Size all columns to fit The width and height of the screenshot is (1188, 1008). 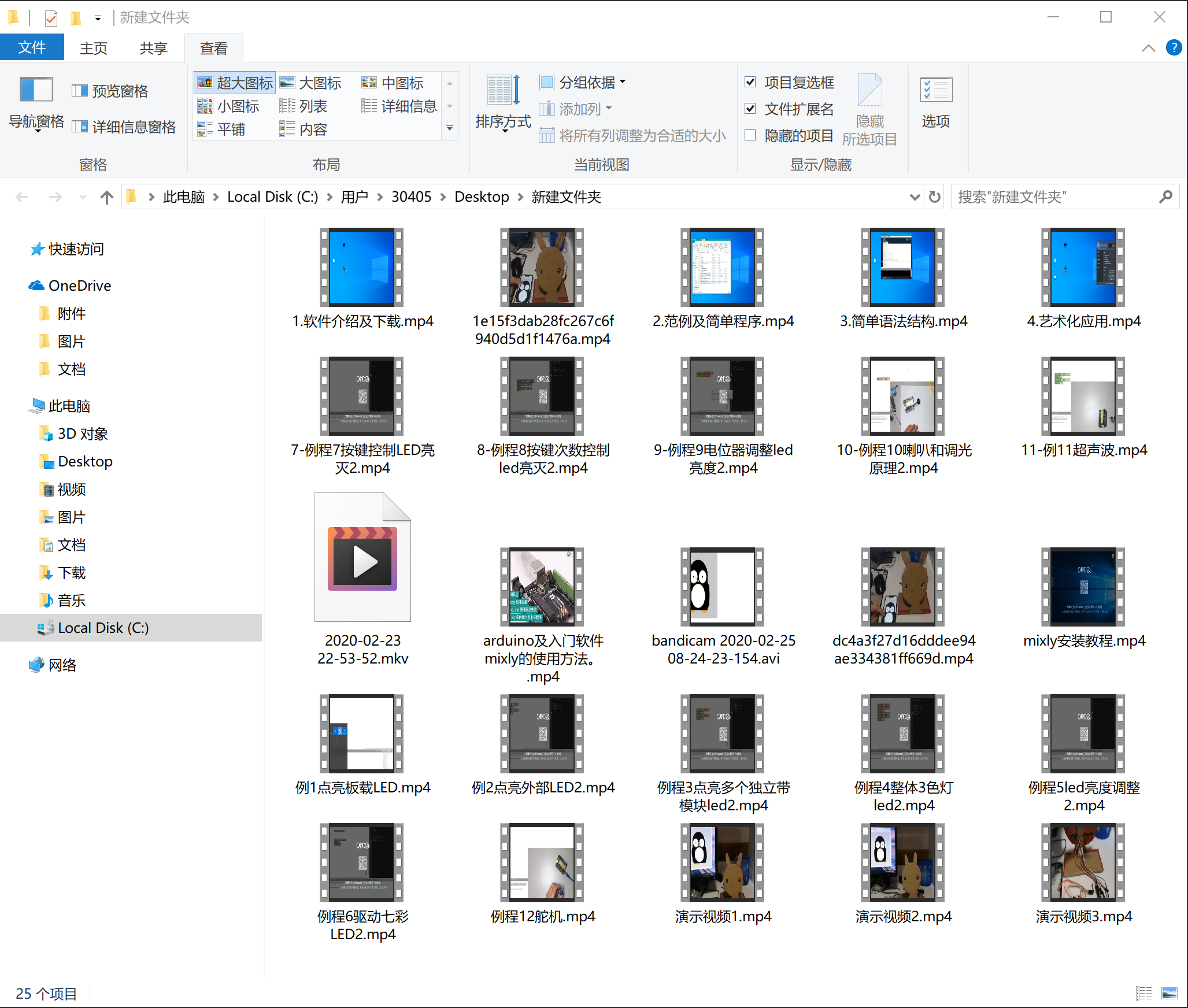[632, 136]
